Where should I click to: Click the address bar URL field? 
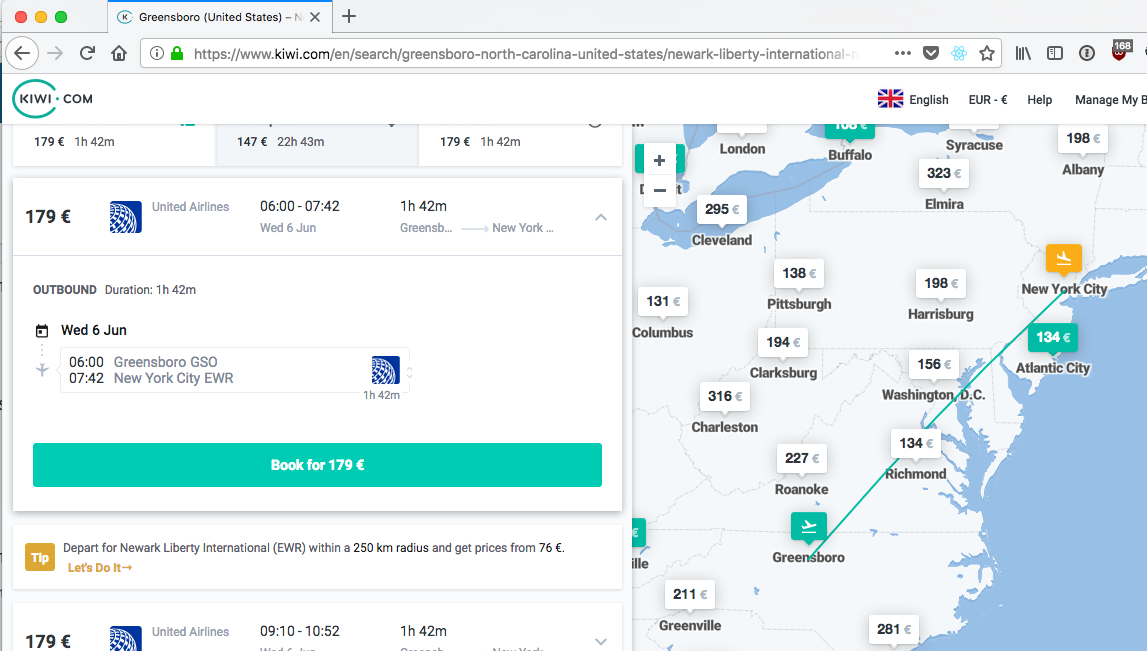tap(527, 53)
